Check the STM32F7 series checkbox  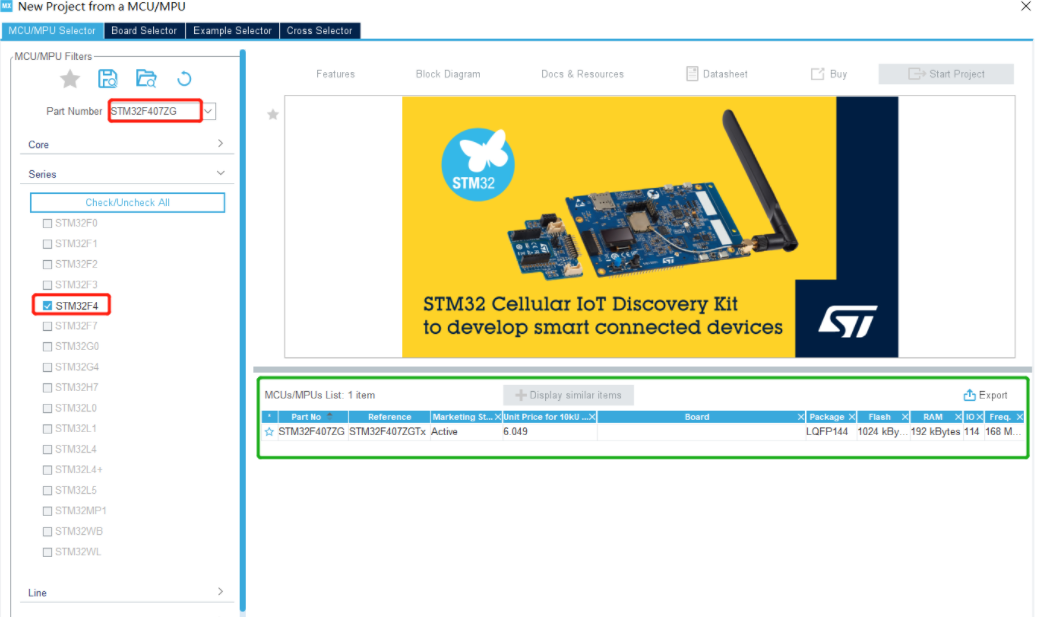47,326
